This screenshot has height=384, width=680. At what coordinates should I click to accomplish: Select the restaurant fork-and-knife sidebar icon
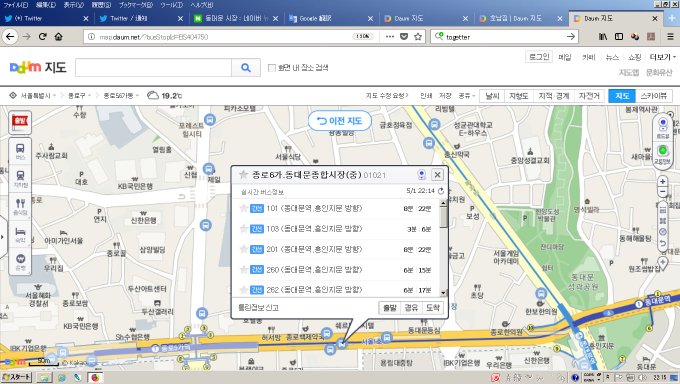click(x=20, y=206)
